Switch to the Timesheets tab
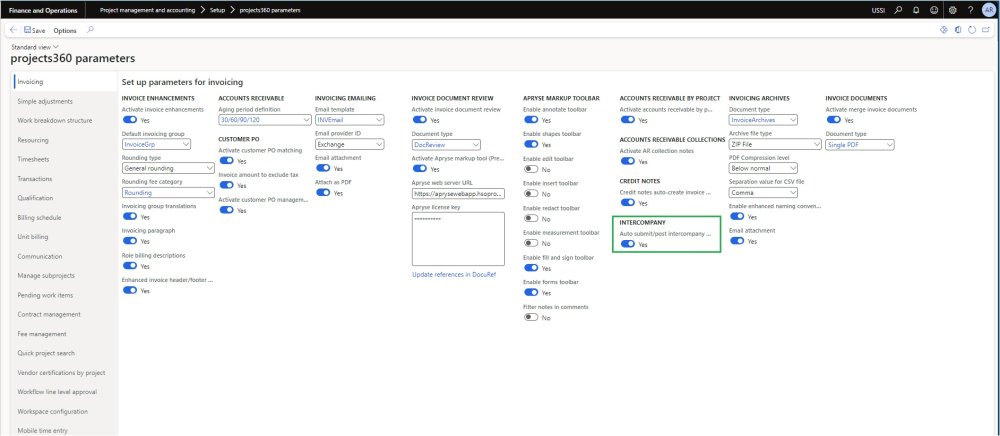Screen dimensions: 1000x436 (35, 159)
